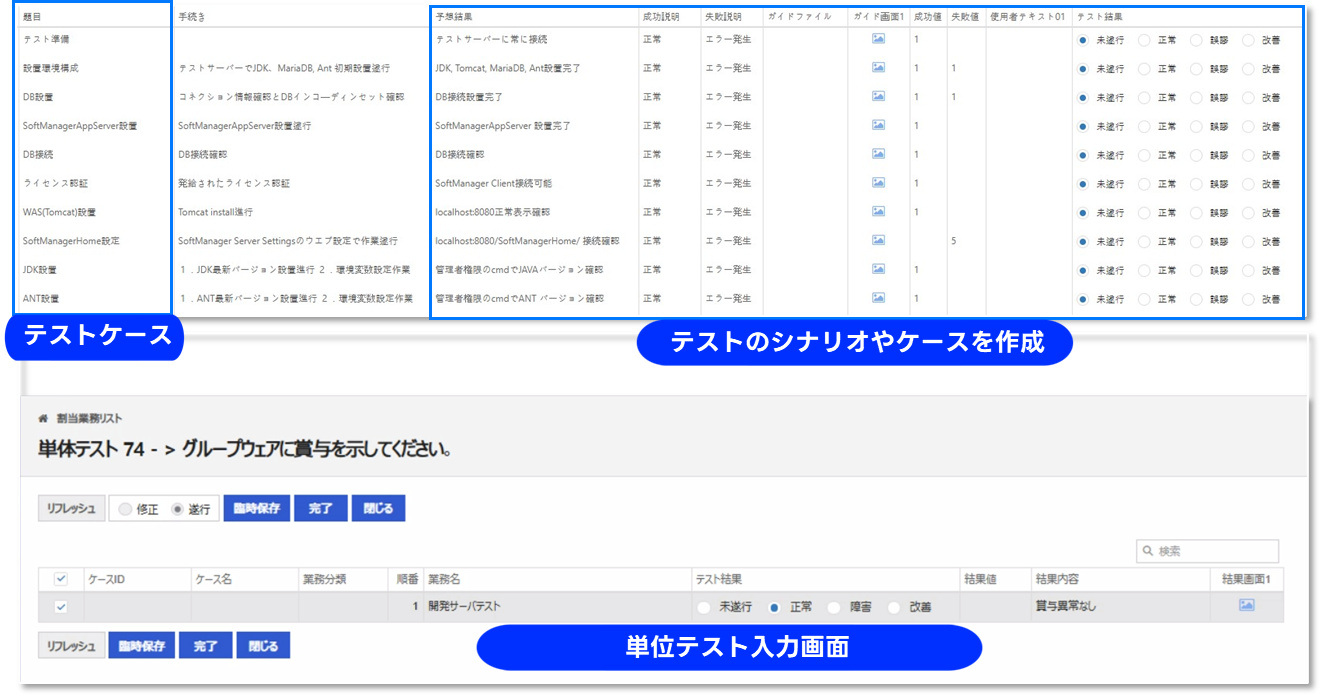The height and width of the screenshot is (697, 1322).
Task: Select 誤謬 radio for DB接続 row
Action: point(1196,155)
